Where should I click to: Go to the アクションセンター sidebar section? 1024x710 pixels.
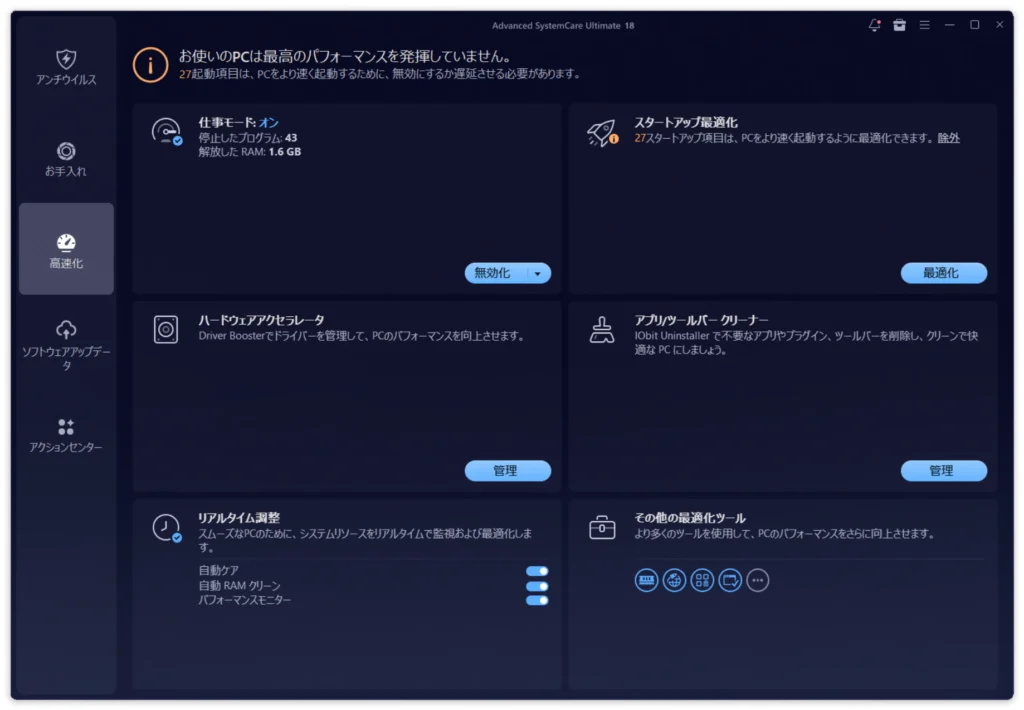(x=66, y=435)
